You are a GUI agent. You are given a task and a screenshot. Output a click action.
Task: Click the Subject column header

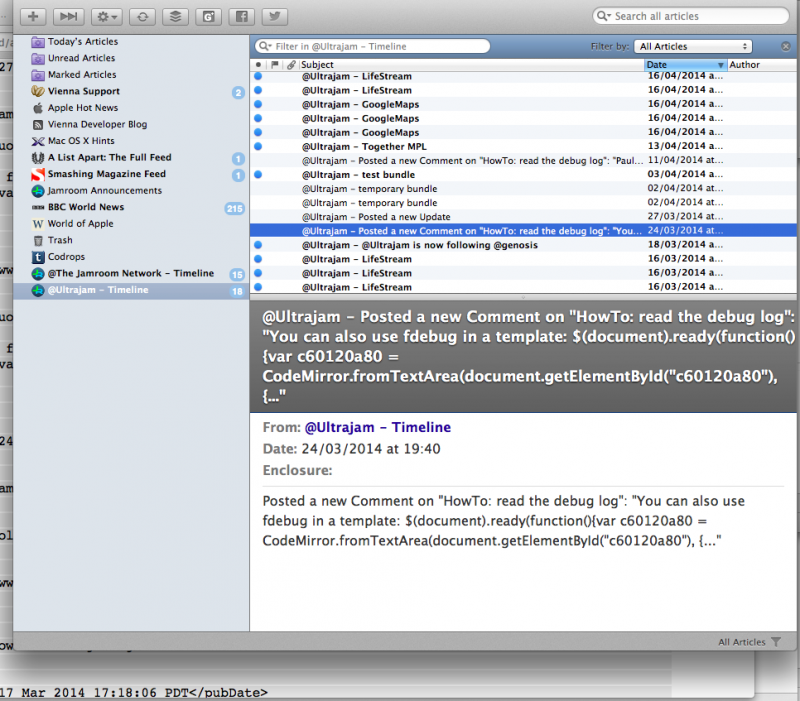tap(470, 64)
